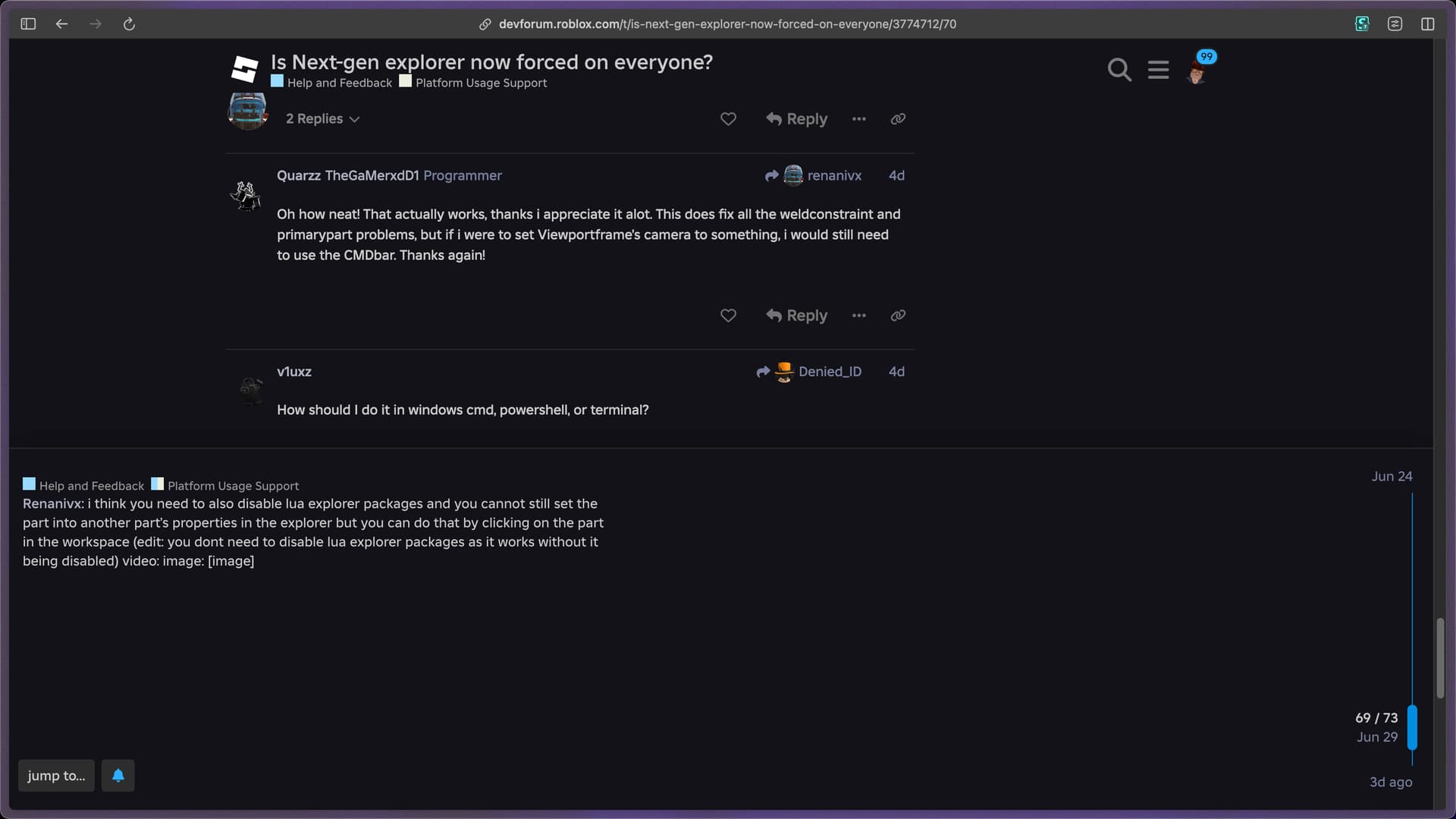Copy link to Quarzz's post

[x=898, y=315]
